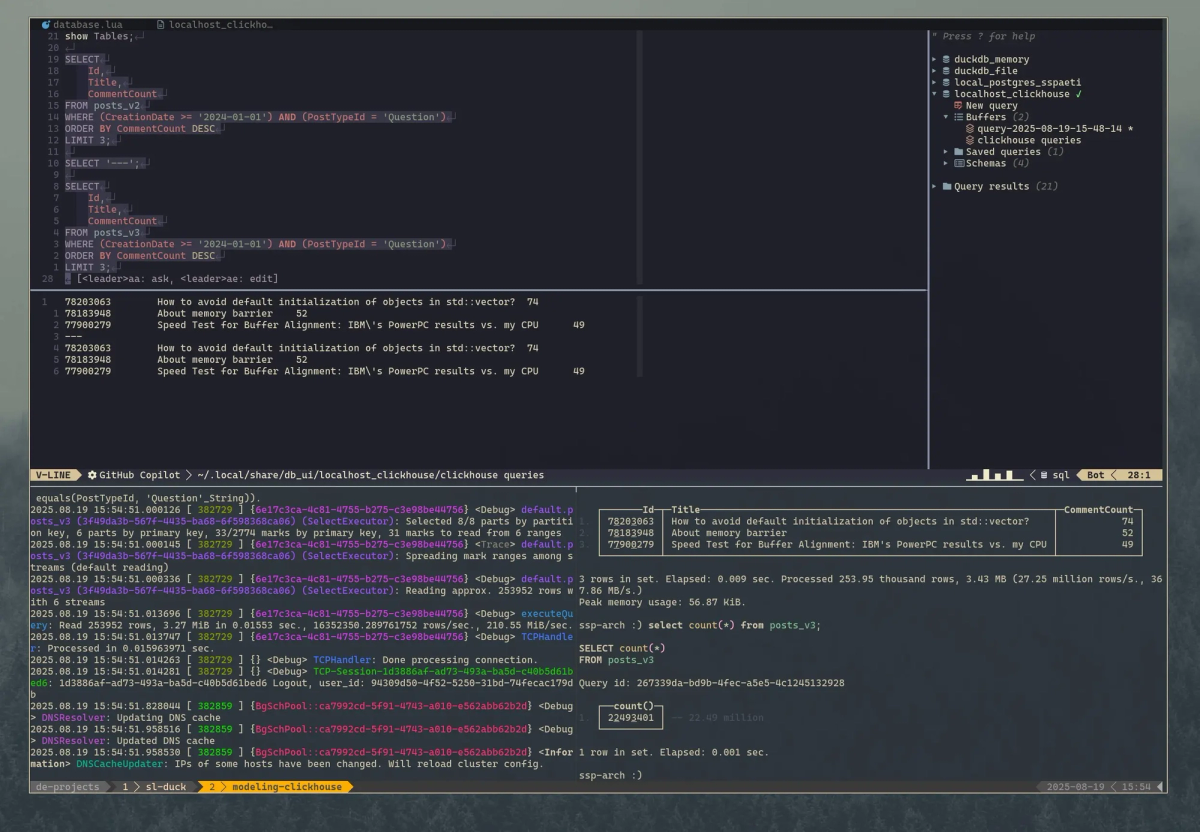The image size is (1200, 832).
Task: Click the Title header in ClickHouse client table
Action: click(x=686, y=510)
